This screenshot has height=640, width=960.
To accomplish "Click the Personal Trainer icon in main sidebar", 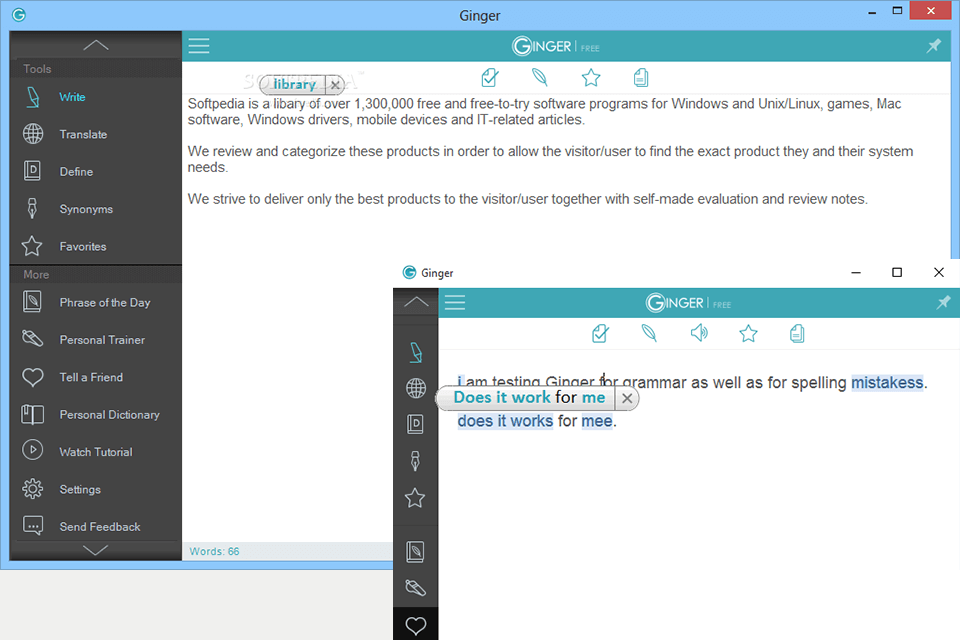I will click(32, 338).
